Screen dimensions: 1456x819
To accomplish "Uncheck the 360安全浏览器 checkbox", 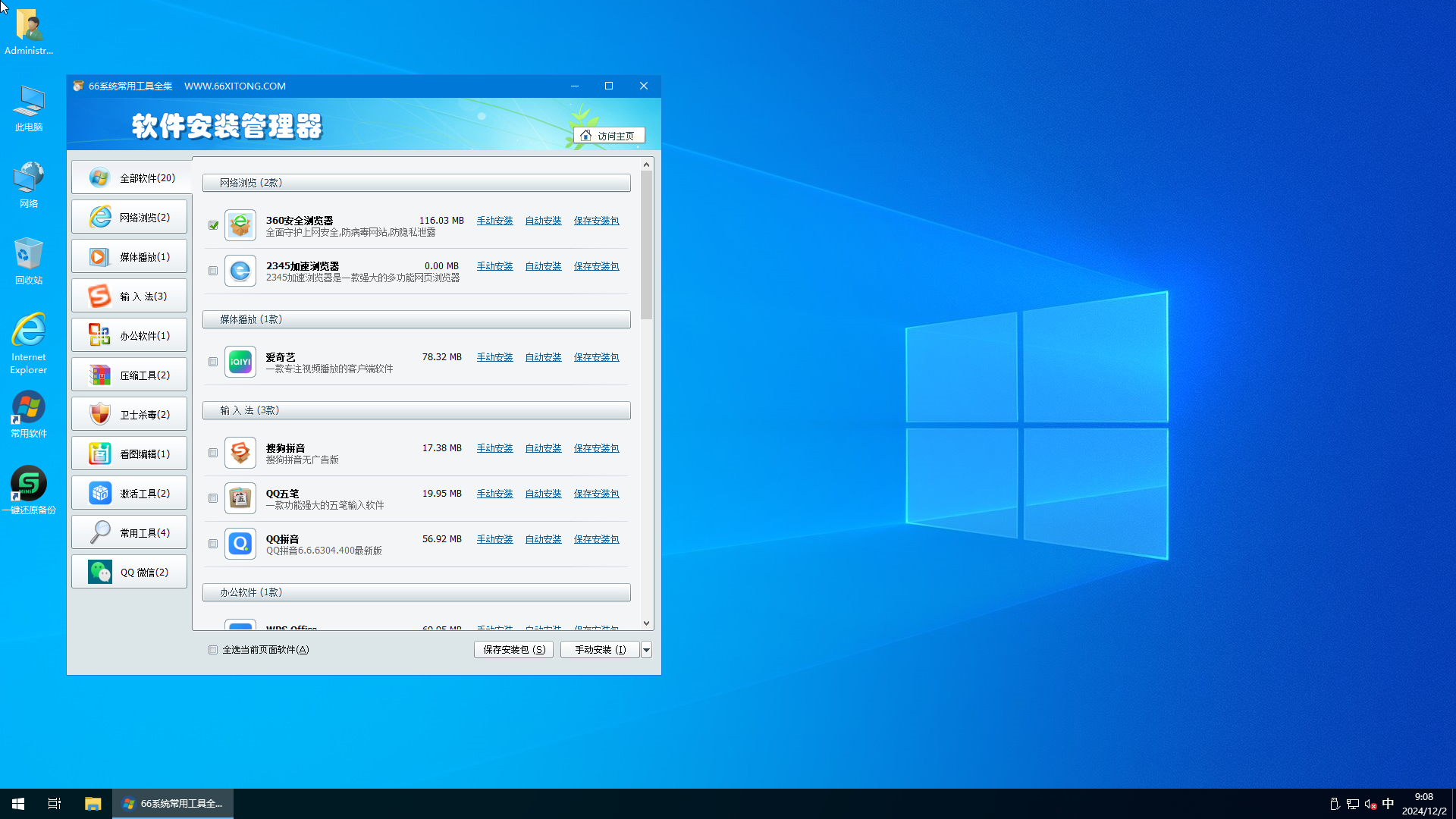I will [213, 225].
